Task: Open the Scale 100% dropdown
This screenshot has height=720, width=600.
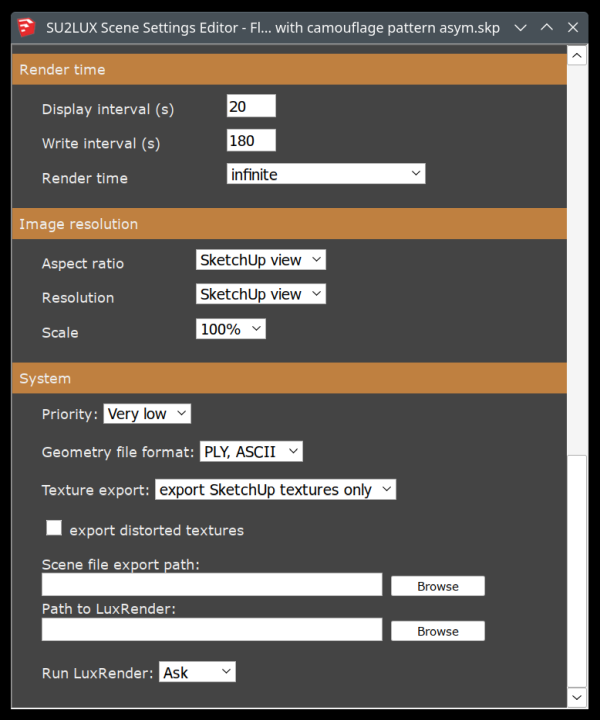Action: (231, 329)
